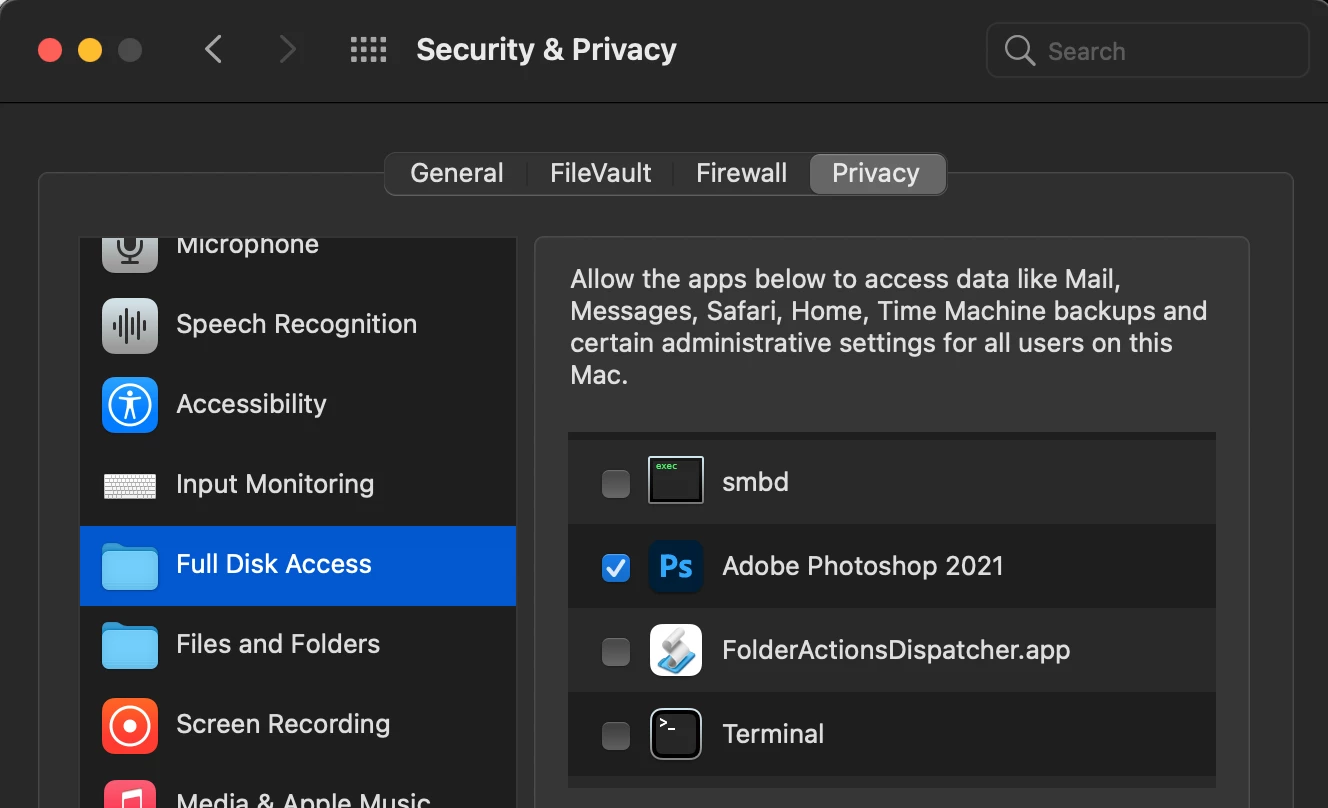Click the FolderActionsDispatcher app icon

pyautogui.click(x=676, y=651)
